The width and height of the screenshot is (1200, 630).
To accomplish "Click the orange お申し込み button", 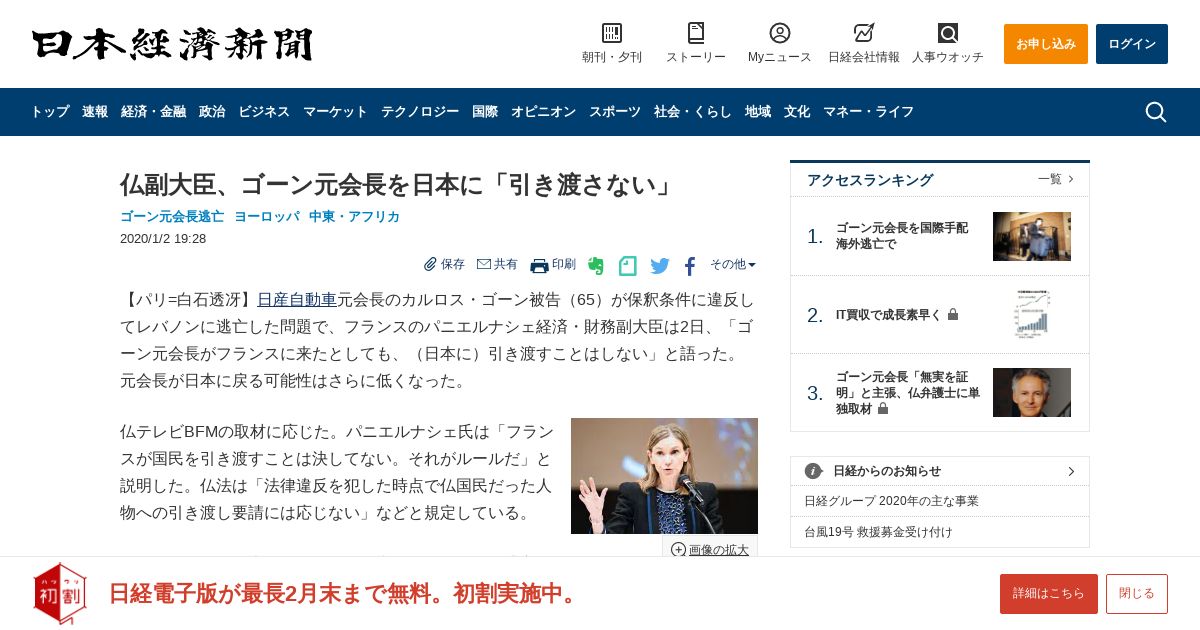I will (1046, 44).
